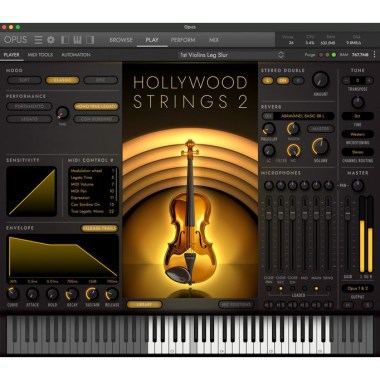
Task: Open the hamburger main menu icon
Action: [38, 40]
